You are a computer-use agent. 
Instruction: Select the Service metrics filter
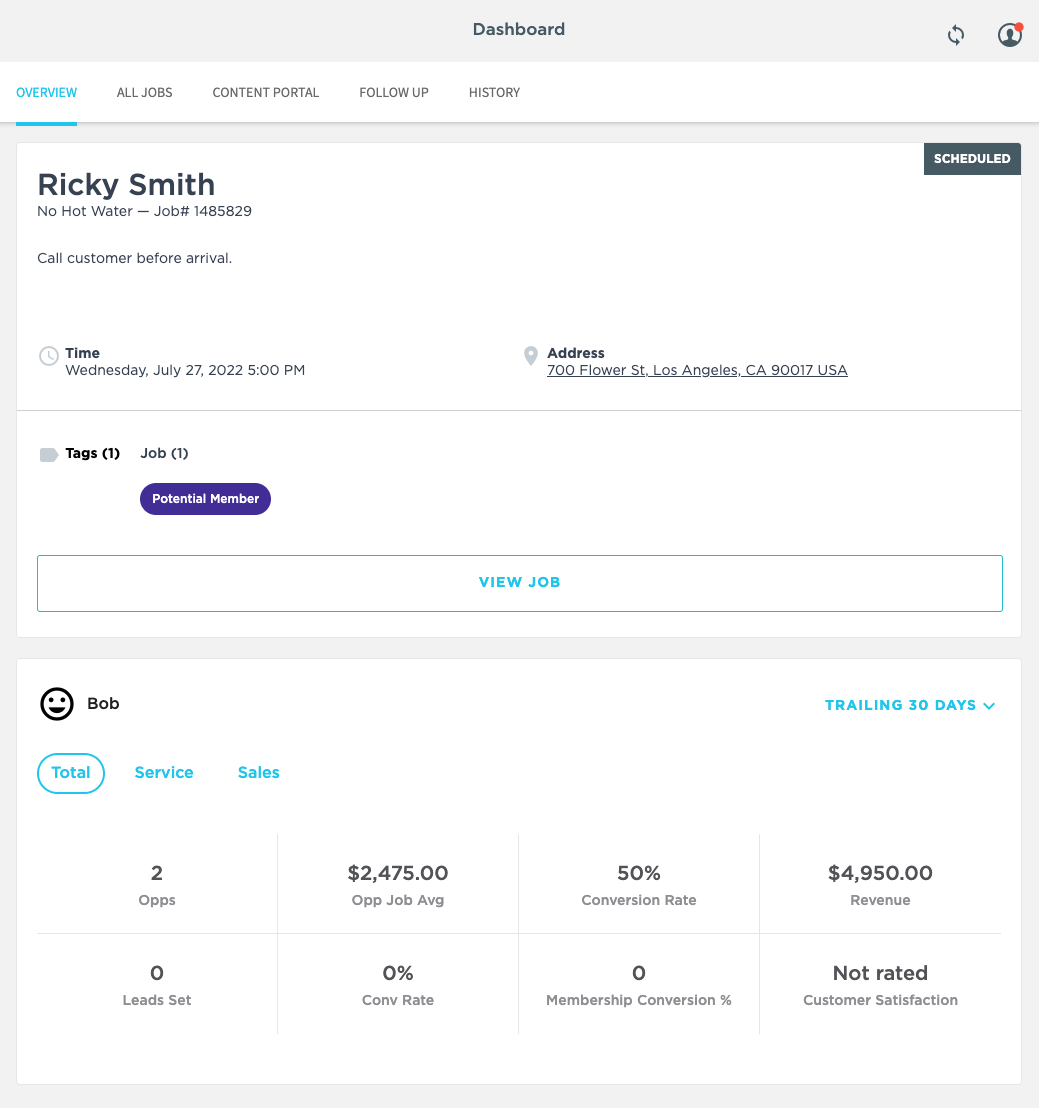[x=163, y=772]
